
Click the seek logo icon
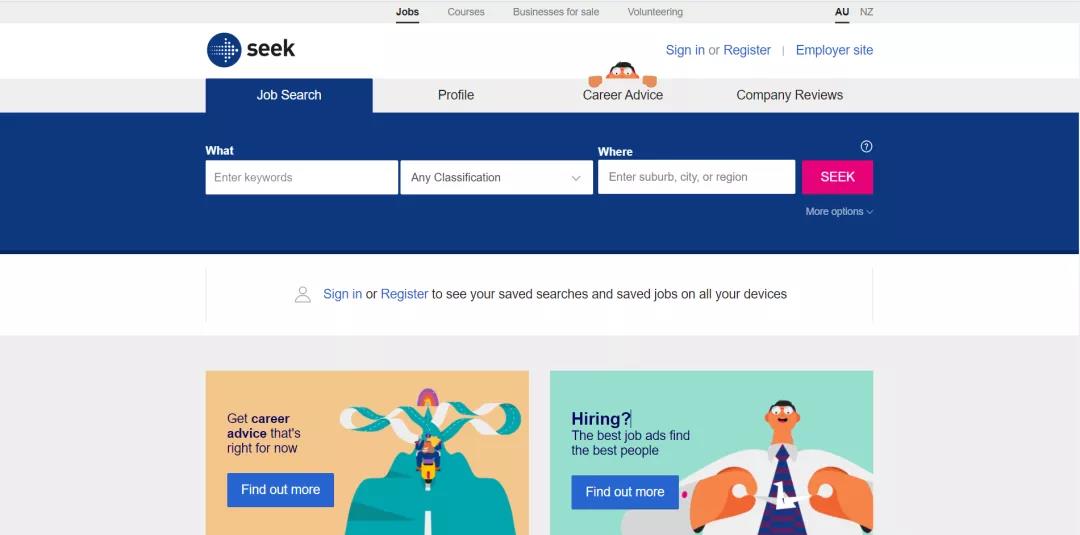click(x=224, y=50)
